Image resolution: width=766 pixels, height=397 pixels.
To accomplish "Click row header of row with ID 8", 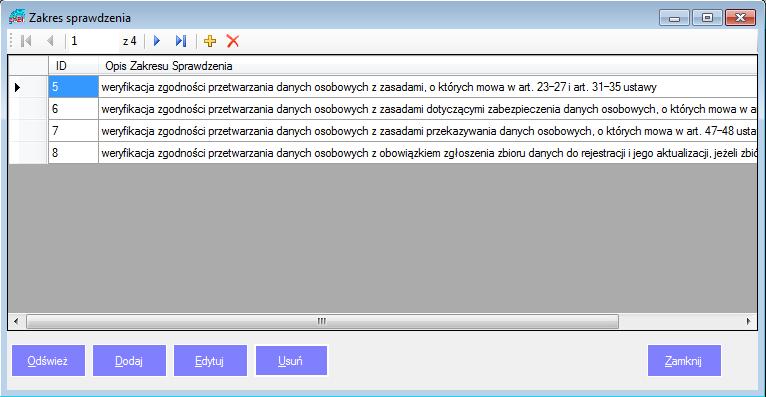I will pos(28,153).
